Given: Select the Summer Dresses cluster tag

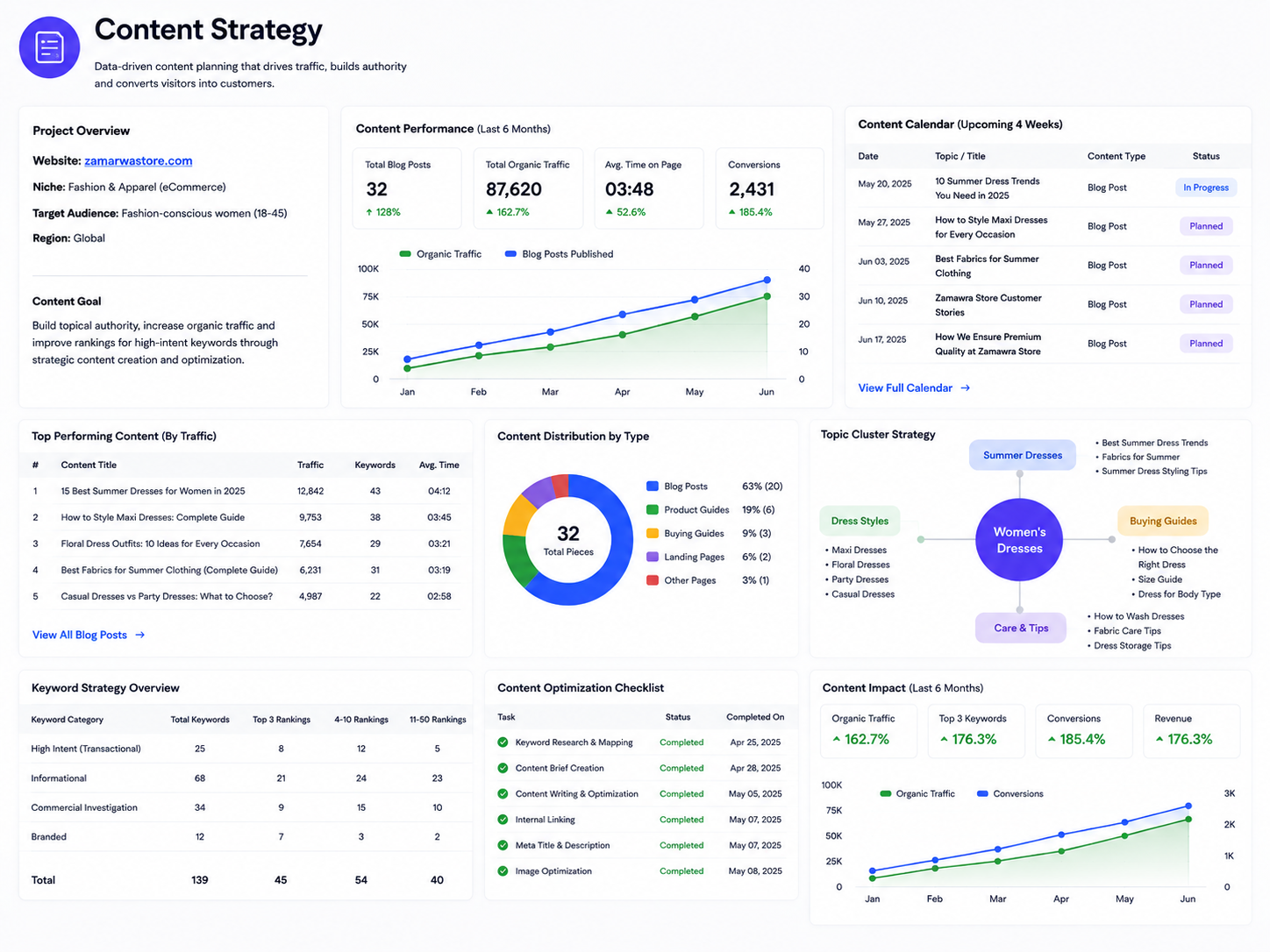Looking at the screenshot, I should click(x=1022, y=455).
